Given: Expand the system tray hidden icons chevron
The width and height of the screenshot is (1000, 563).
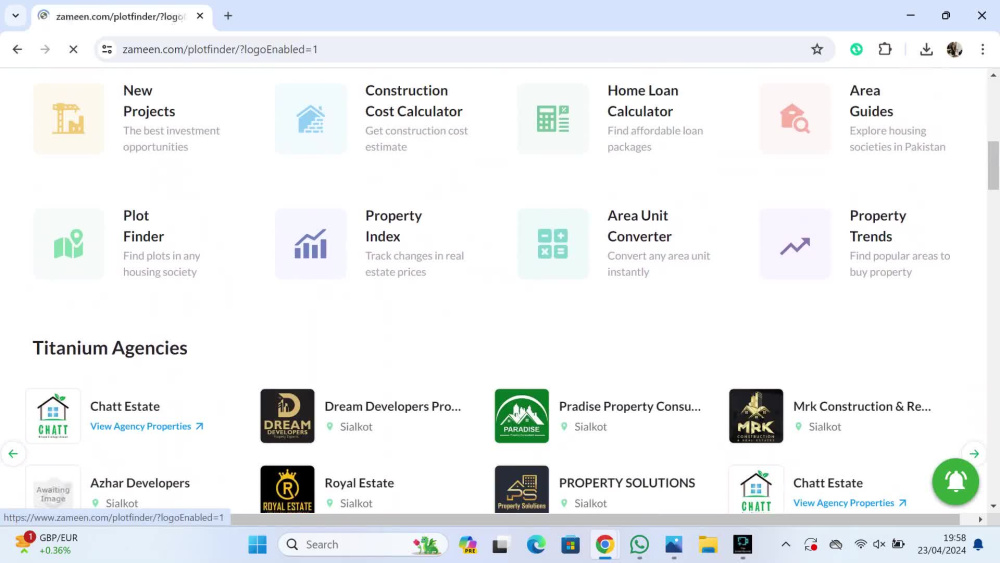Looking at the screenshot, I should point(786,545).
